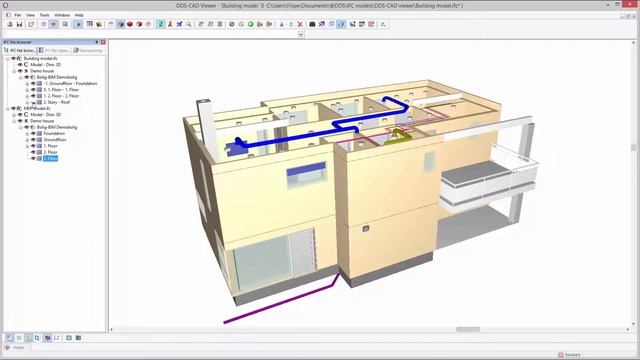
Task: Click the open file icon in toolbar
Action: (10, 24)
